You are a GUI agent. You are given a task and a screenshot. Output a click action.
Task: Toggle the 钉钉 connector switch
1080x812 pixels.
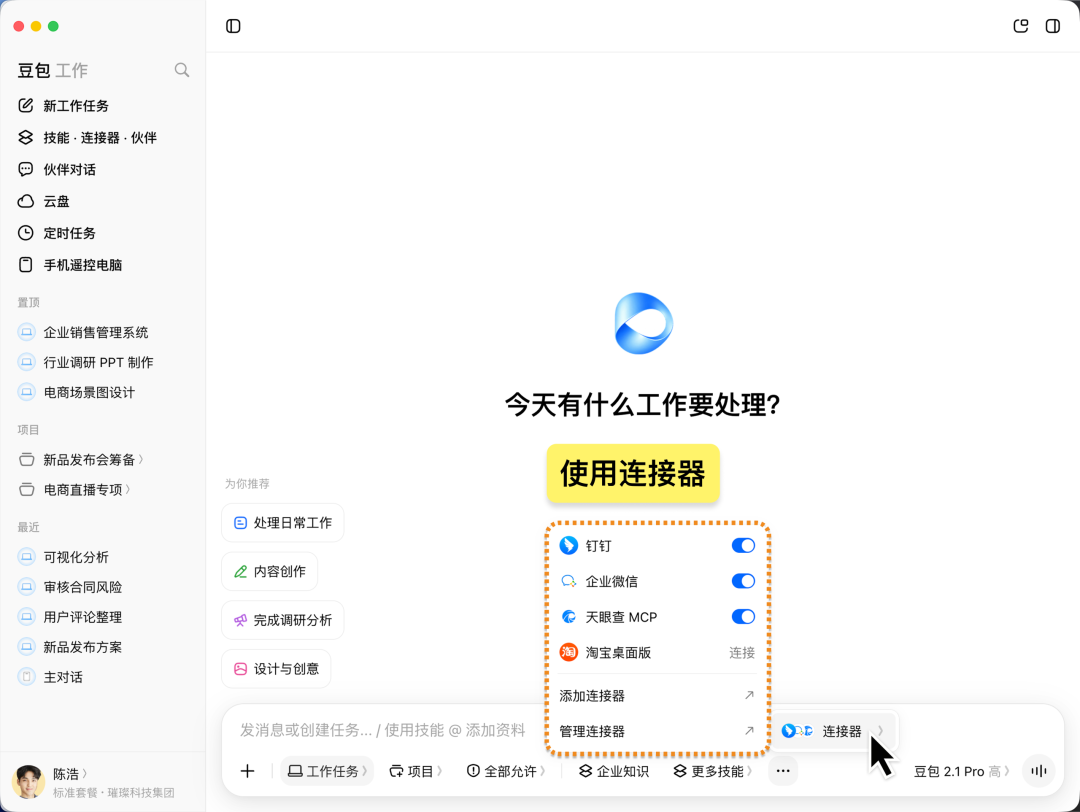pos(742,545)
